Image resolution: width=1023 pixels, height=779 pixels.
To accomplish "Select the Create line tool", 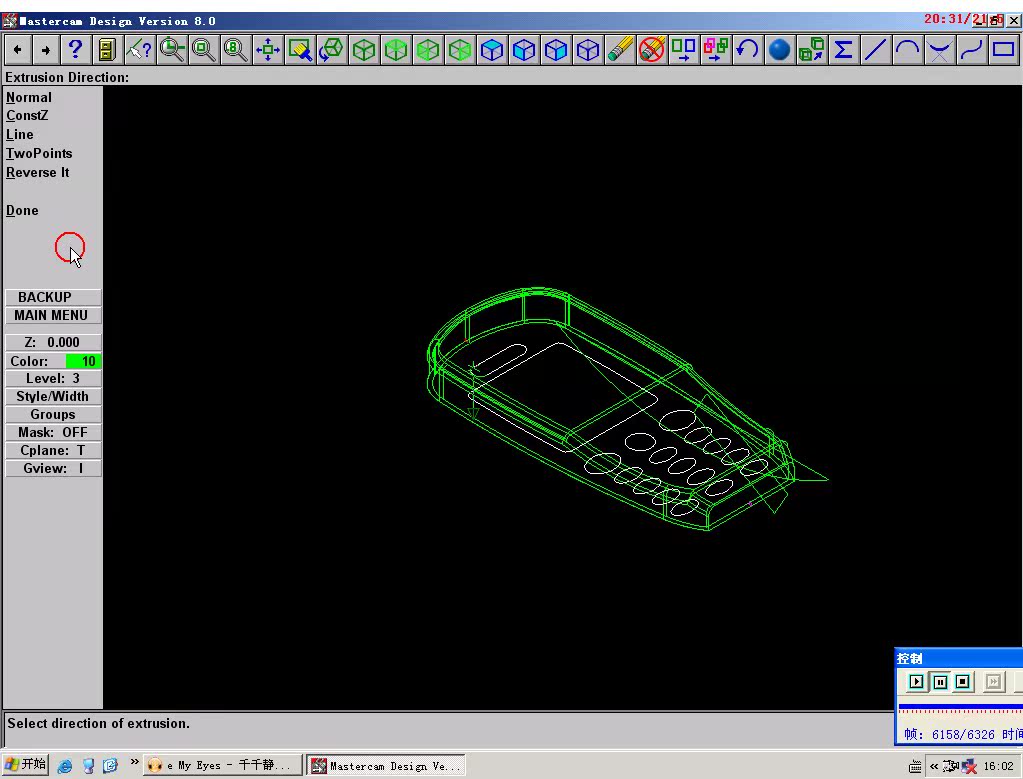I will click(876, 50).
